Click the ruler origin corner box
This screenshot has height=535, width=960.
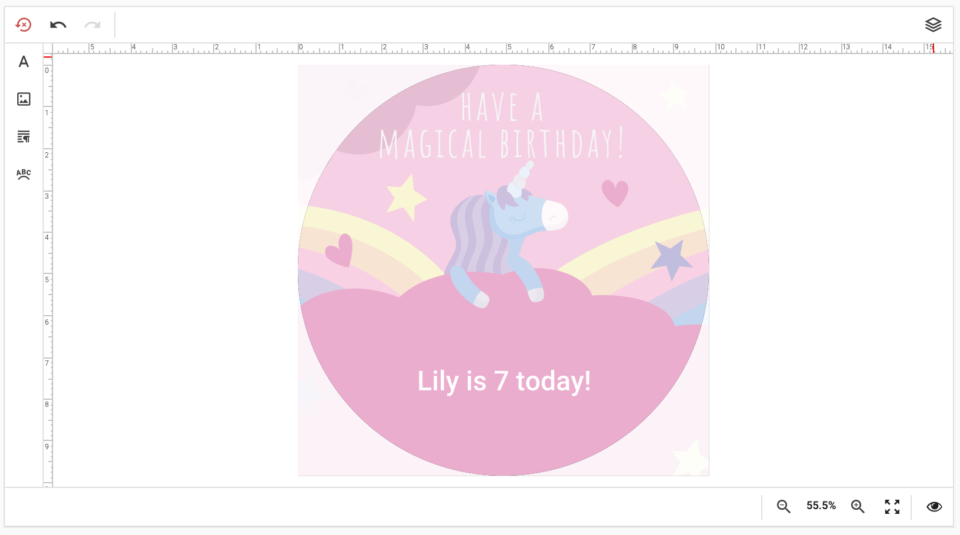click(48, 49)
